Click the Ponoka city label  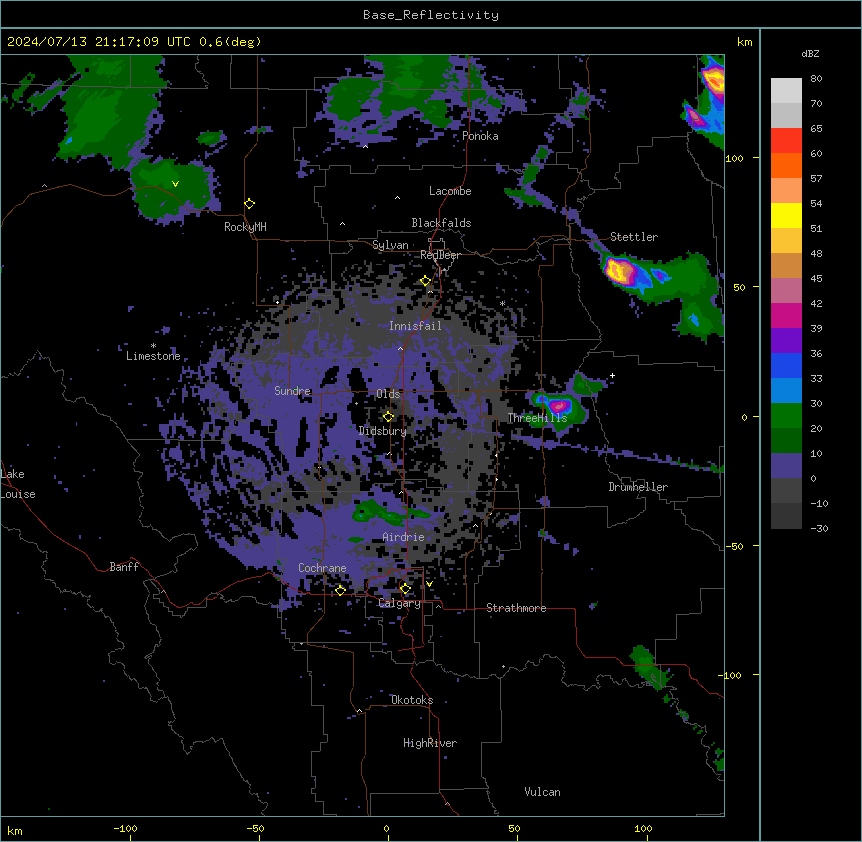pyautogui.click(x=480, y=136)
